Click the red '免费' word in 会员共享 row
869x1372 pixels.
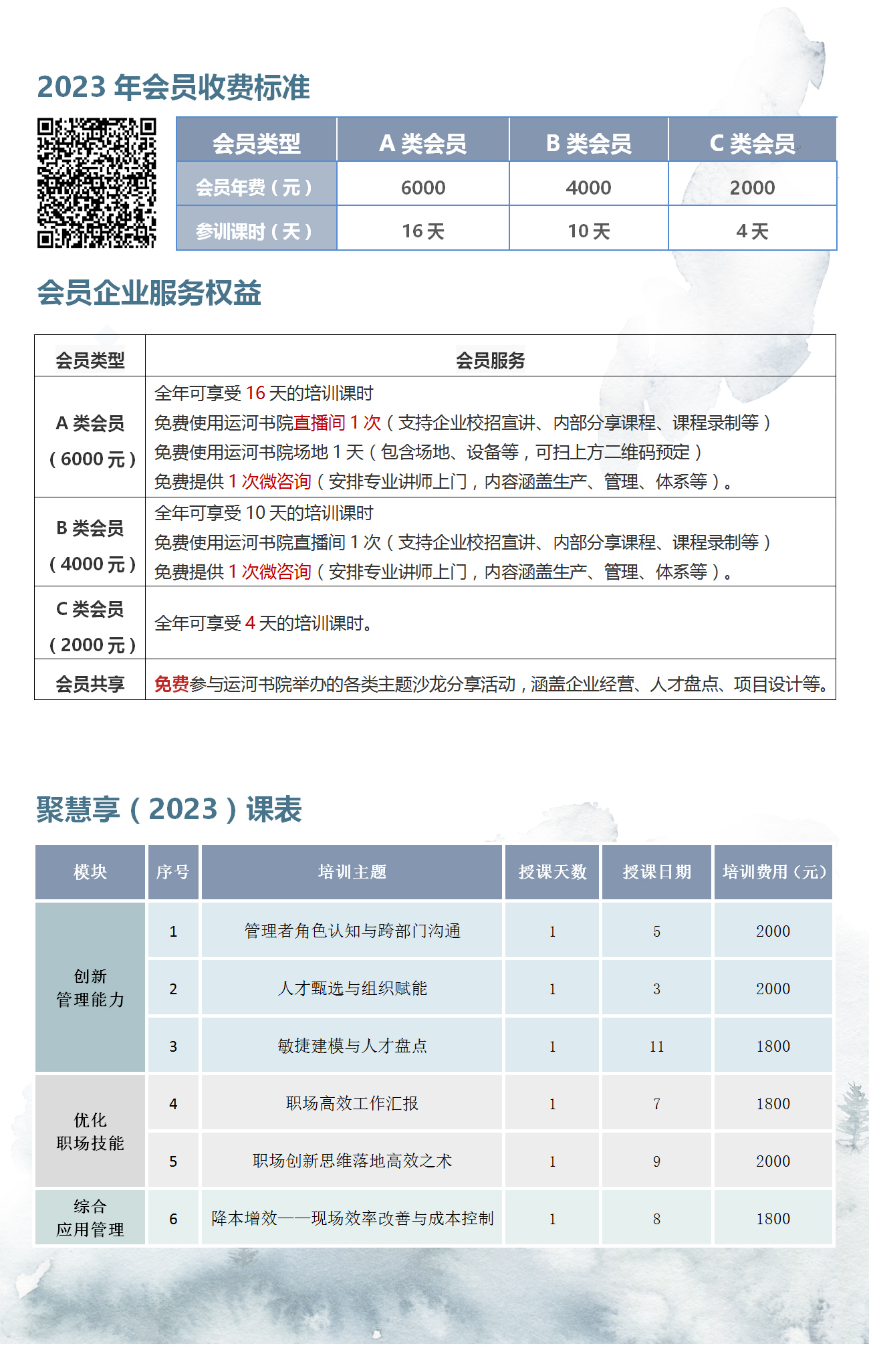pos(172,684)
